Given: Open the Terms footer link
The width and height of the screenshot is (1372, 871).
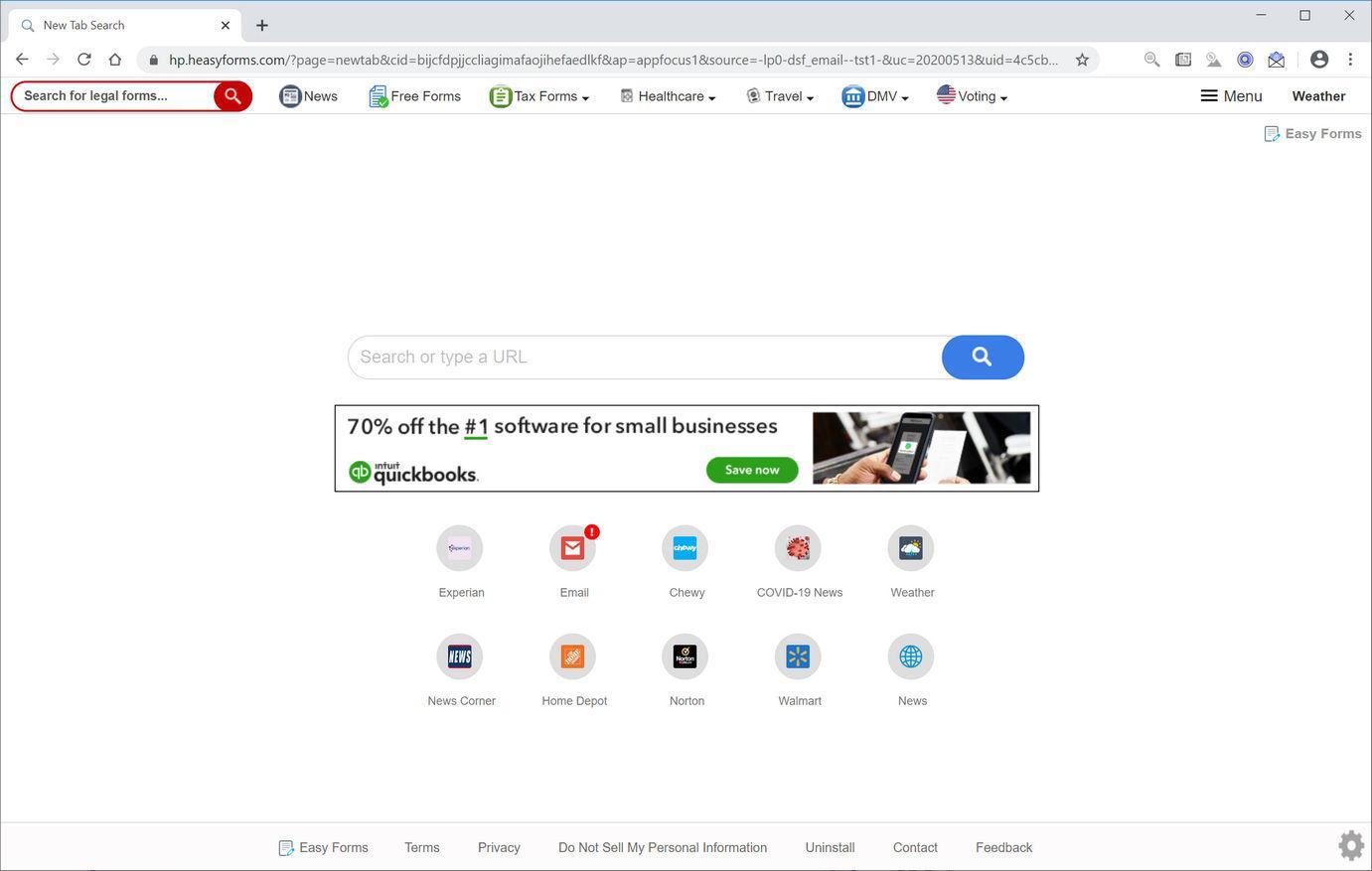Looking at the screenshot, I should coord(422,847).
